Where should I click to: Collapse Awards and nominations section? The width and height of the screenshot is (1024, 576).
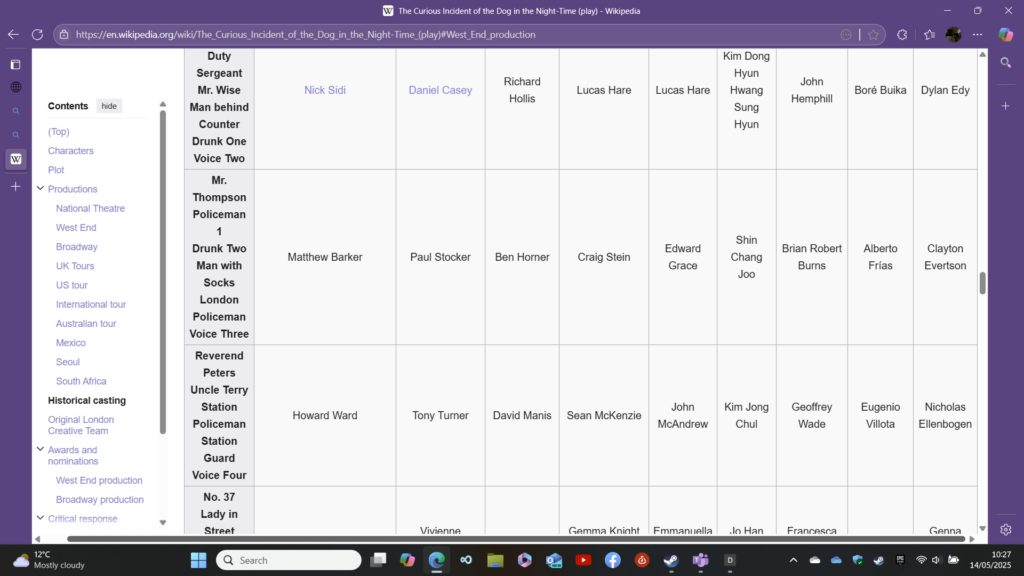click(x=40, y=449)
